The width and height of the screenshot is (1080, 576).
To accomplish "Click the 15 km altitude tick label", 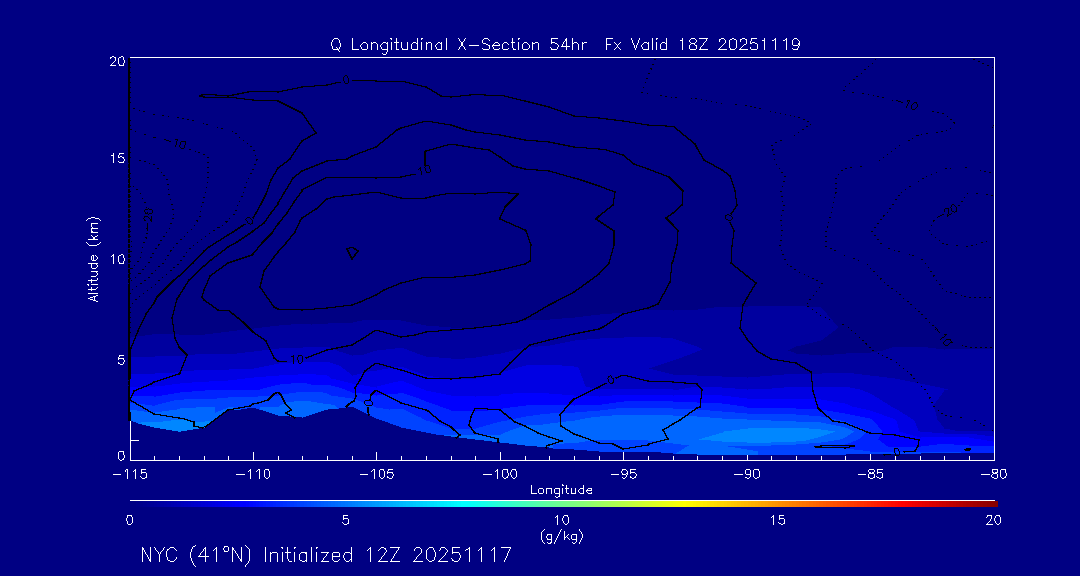I will click(114, 160).
